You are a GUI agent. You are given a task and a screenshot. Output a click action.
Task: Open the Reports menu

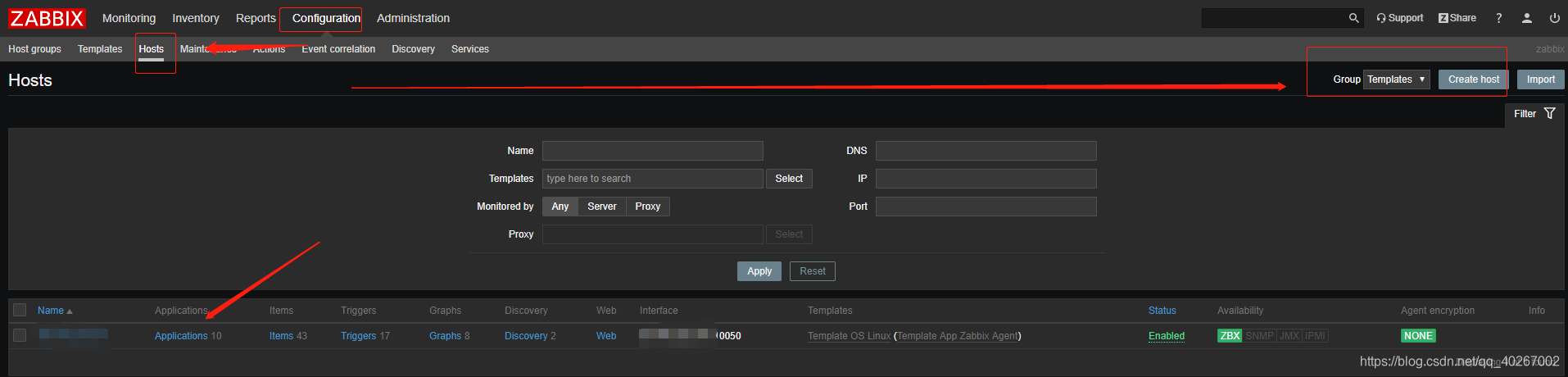[x=256, y=18]
